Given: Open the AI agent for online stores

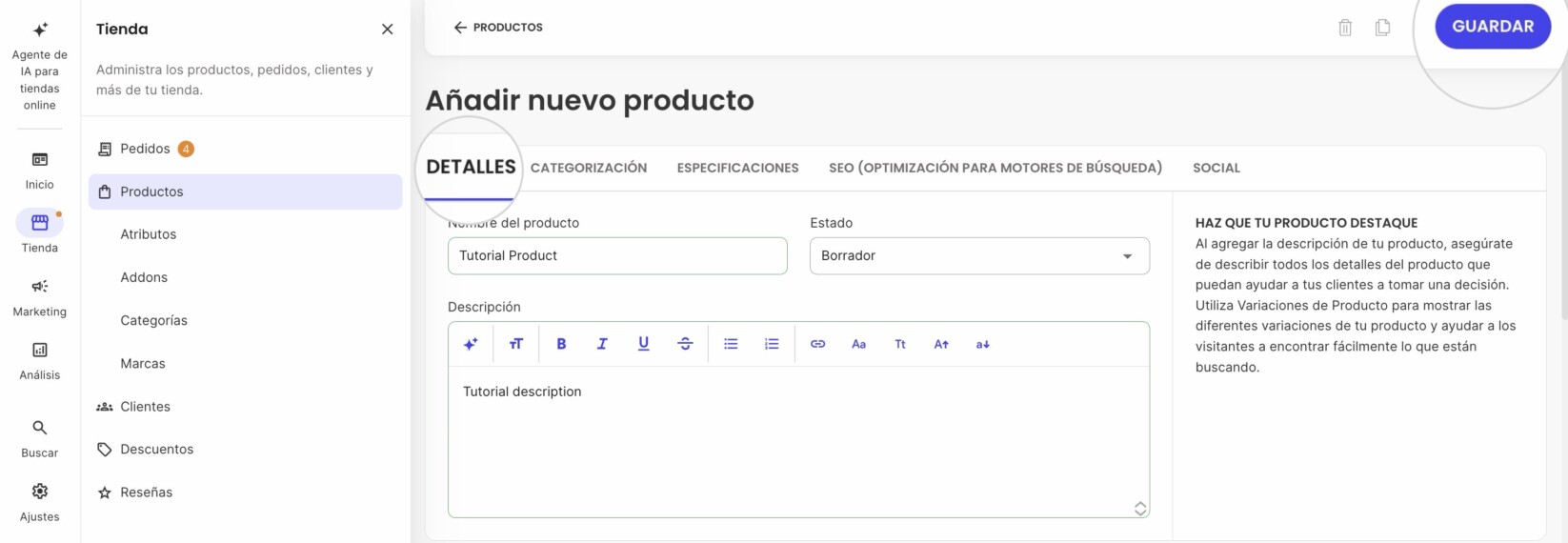Looking at the screenshot, I should click(40, 67).
